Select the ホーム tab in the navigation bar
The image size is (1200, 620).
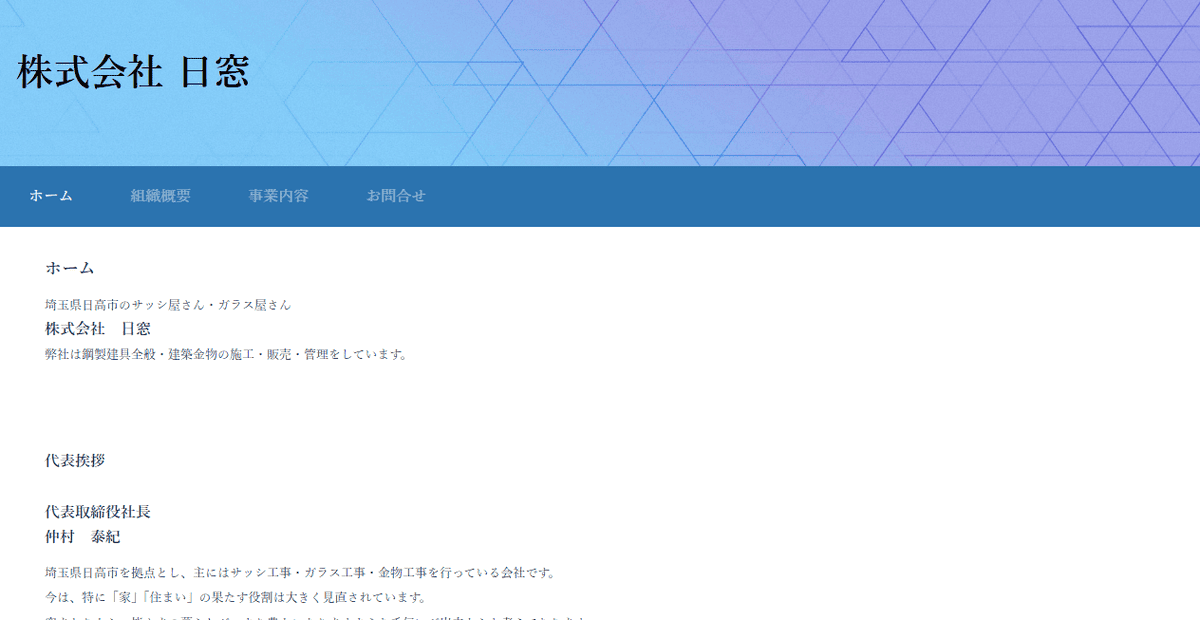coord(50,196)
